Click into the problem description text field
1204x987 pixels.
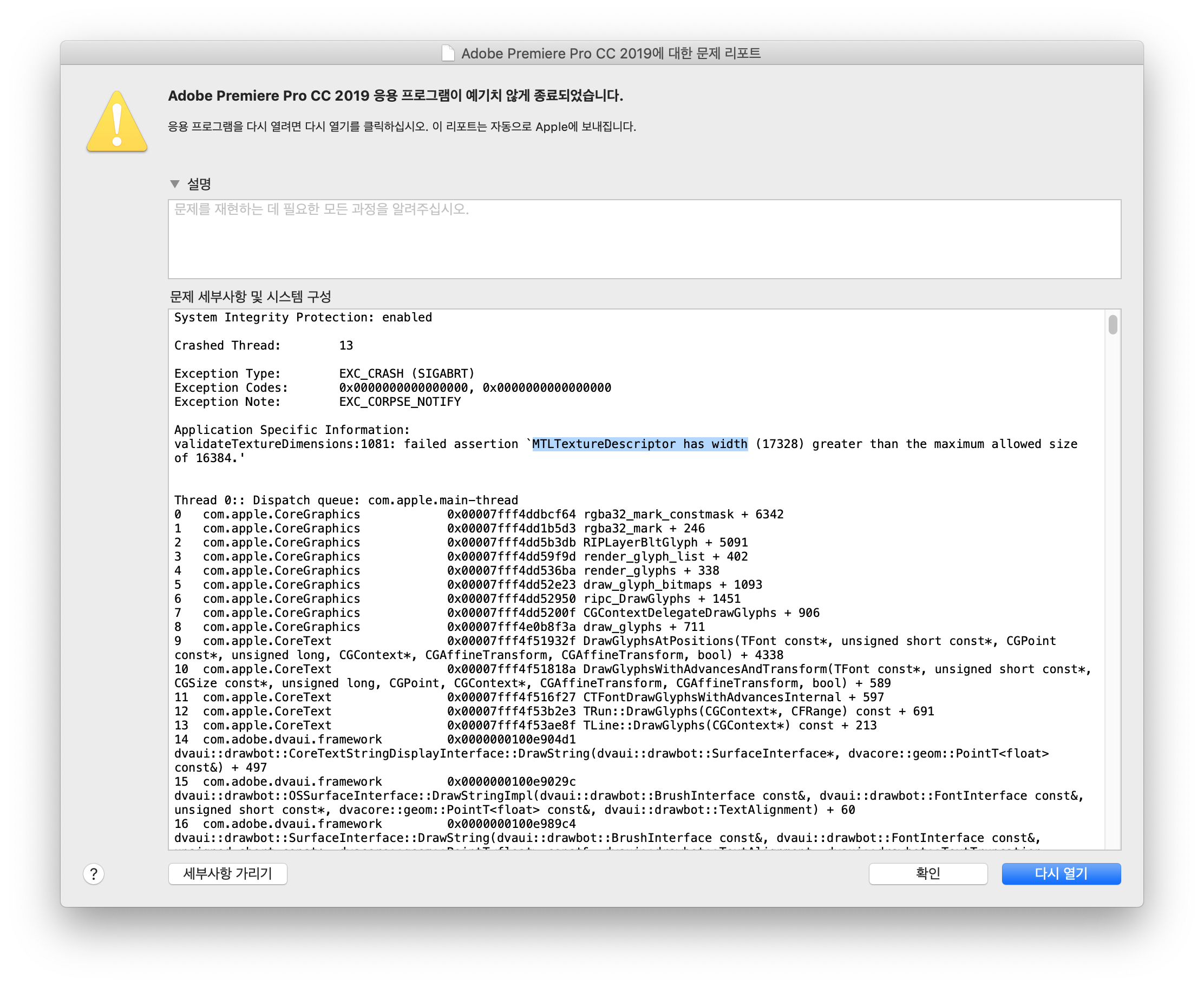click(x=644, y=239)
